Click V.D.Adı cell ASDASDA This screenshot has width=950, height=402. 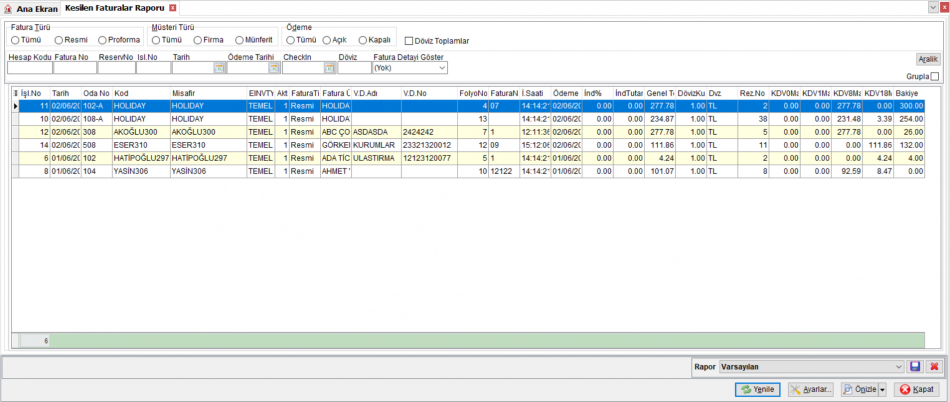pos(376,133)
